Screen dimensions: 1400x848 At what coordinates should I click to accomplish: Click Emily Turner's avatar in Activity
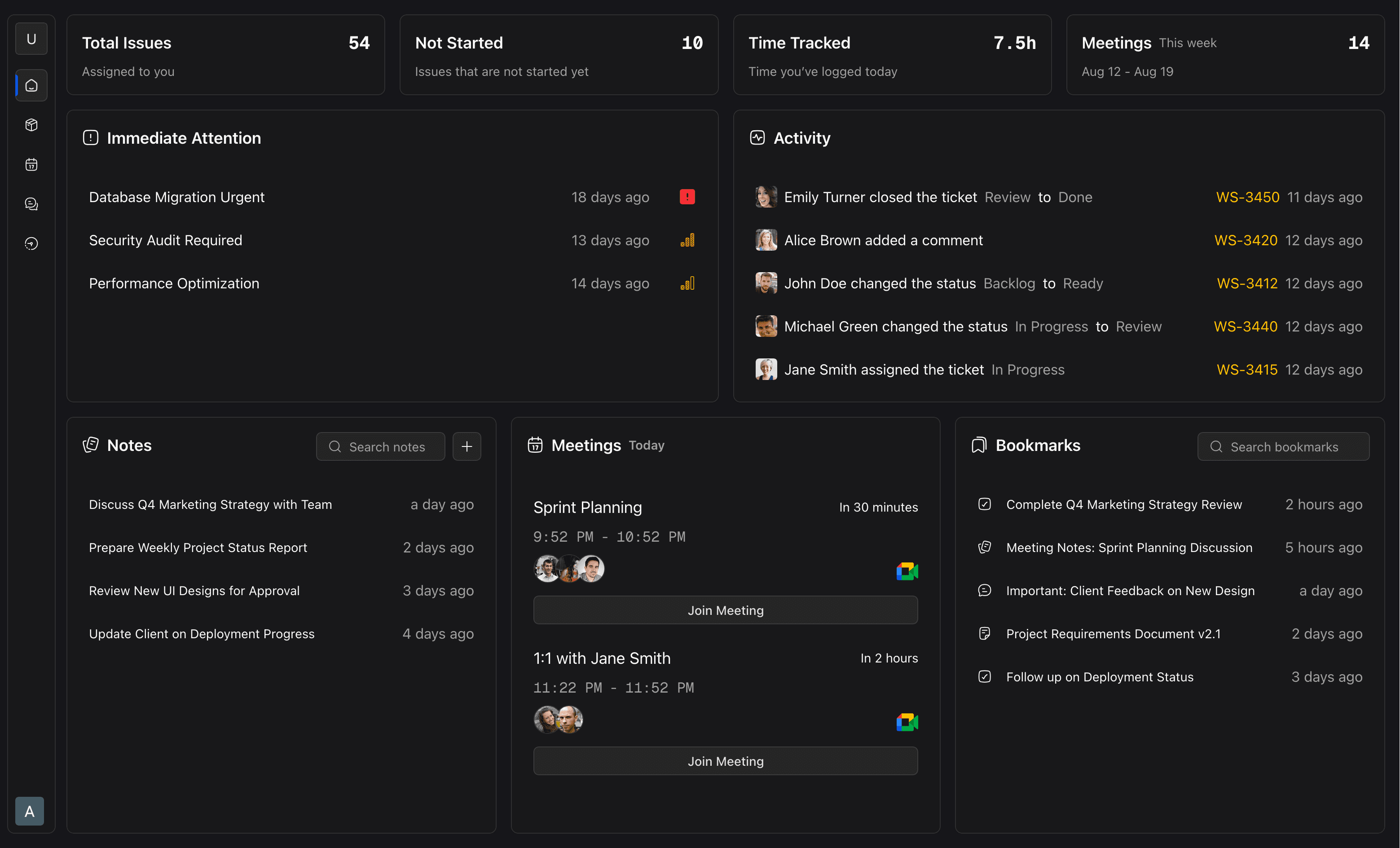click(x=766, y=197)
